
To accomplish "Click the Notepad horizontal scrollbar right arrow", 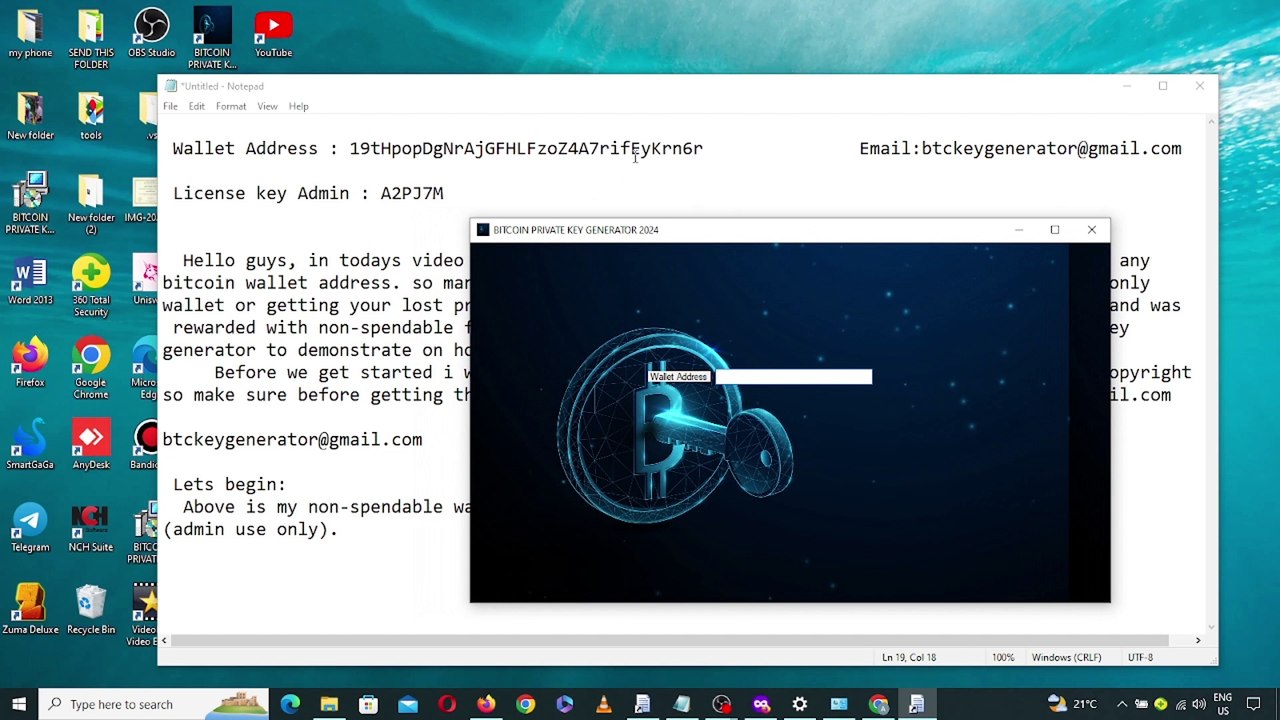I will click(x=1198, y=640).
